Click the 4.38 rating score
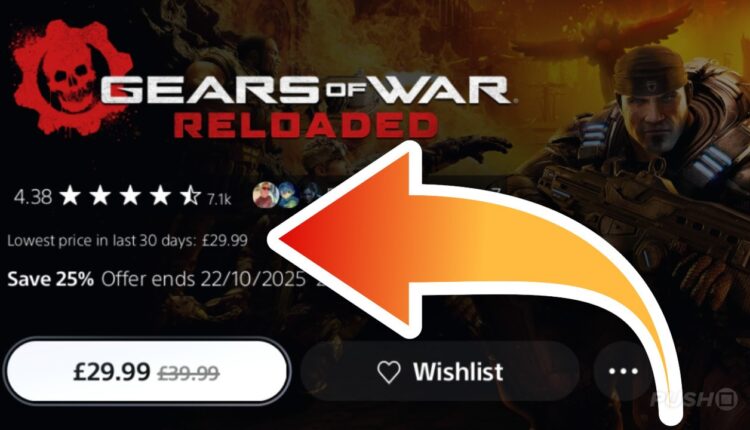The image size is (750, 430). click(33, 197)
